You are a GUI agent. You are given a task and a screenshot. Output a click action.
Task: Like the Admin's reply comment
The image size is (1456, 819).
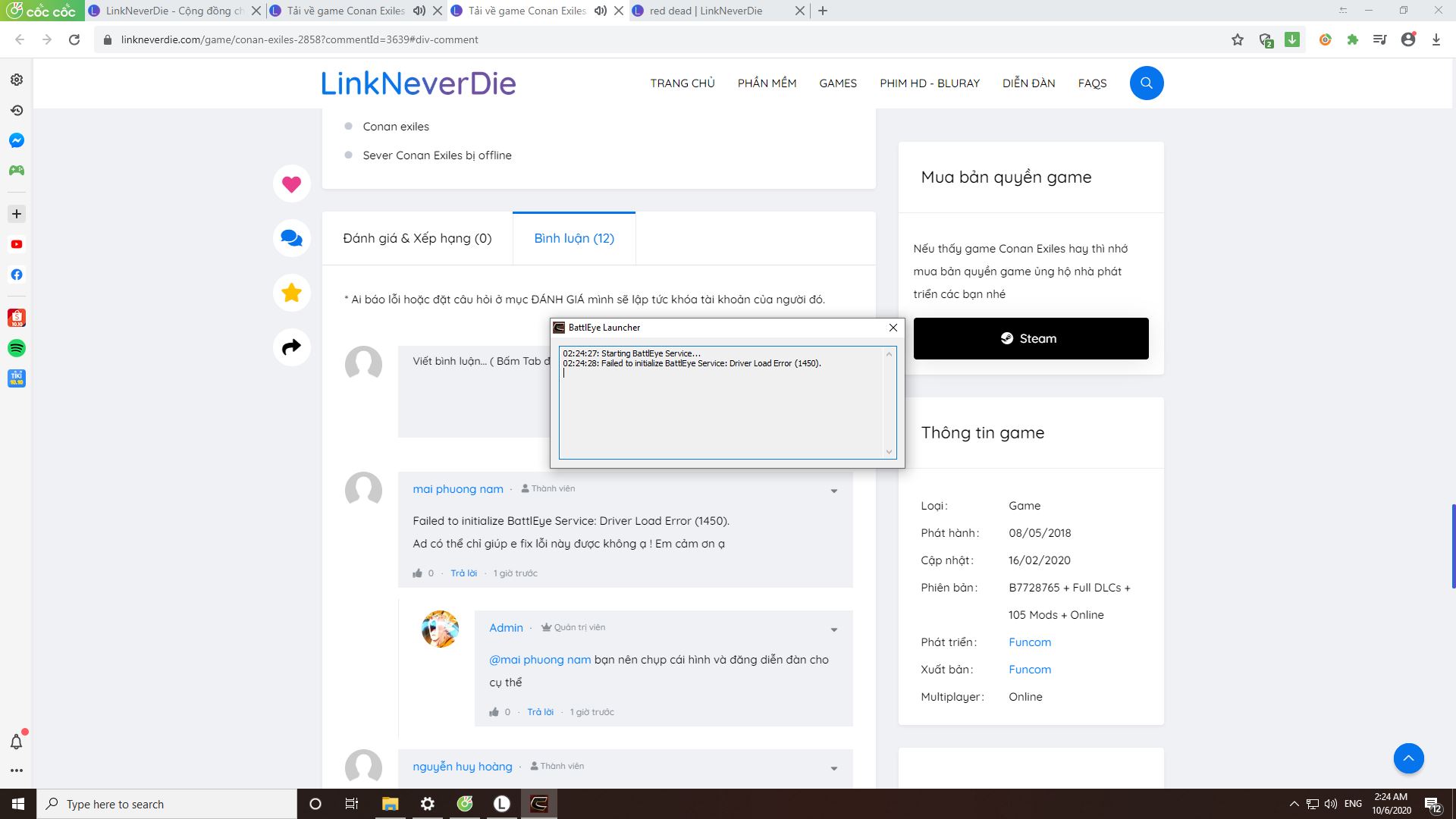[494, 712]
